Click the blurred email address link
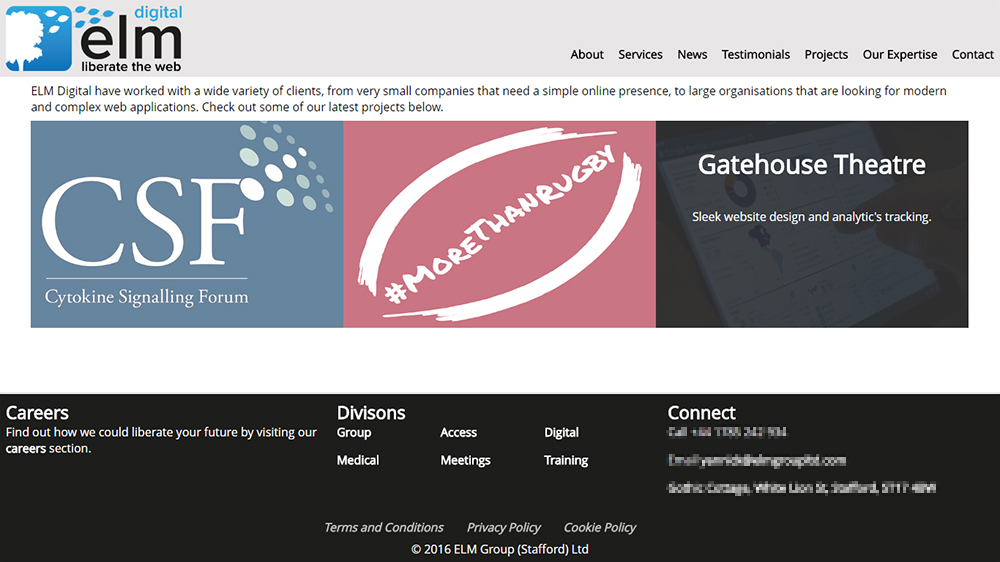Viewport: 1000px width, 562px height. click(x=757, y=460)
